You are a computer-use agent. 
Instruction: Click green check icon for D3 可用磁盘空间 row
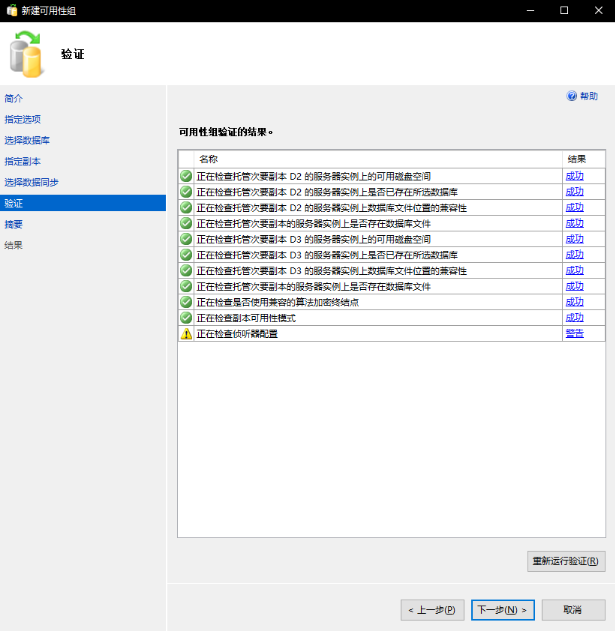coord(186,239)
